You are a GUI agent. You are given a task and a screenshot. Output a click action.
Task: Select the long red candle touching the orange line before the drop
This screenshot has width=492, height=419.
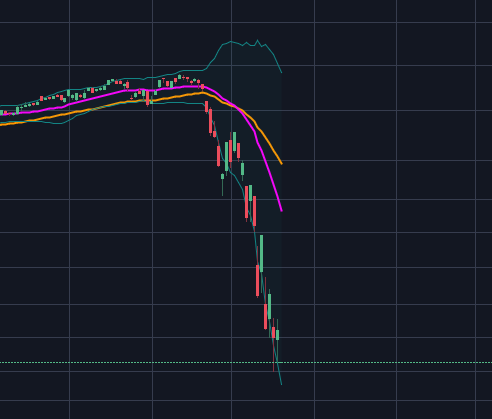[147, 98]
